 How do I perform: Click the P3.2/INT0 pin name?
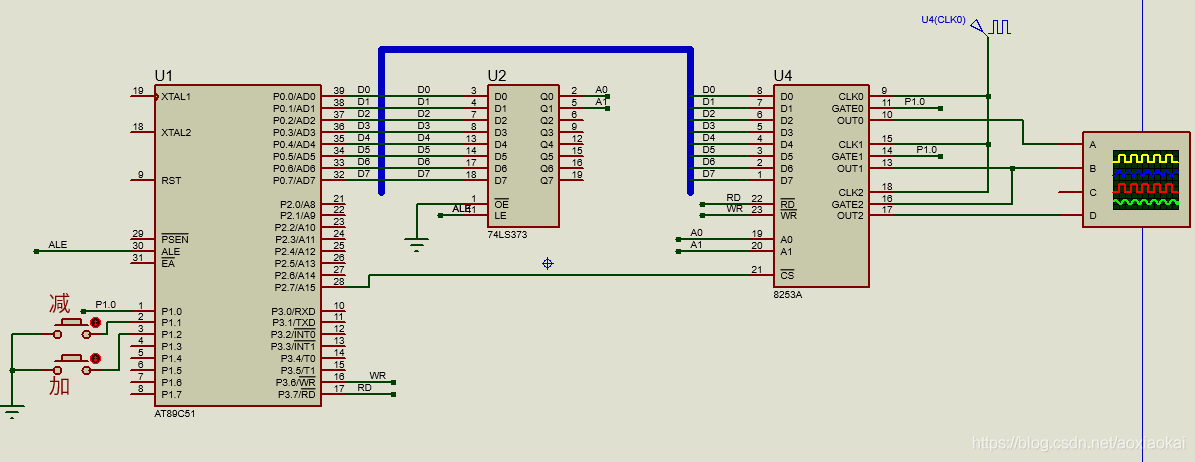coord(293,335)
